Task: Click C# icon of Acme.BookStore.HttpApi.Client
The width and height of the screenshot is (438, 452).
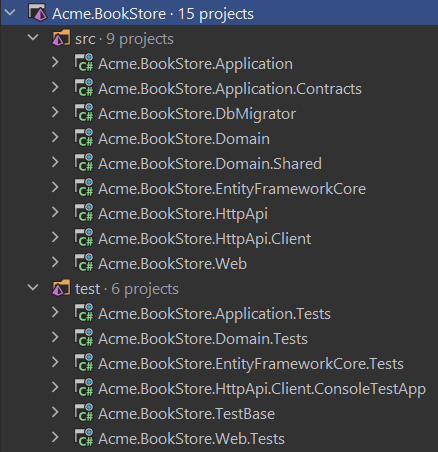Action: tap(84, 238)
